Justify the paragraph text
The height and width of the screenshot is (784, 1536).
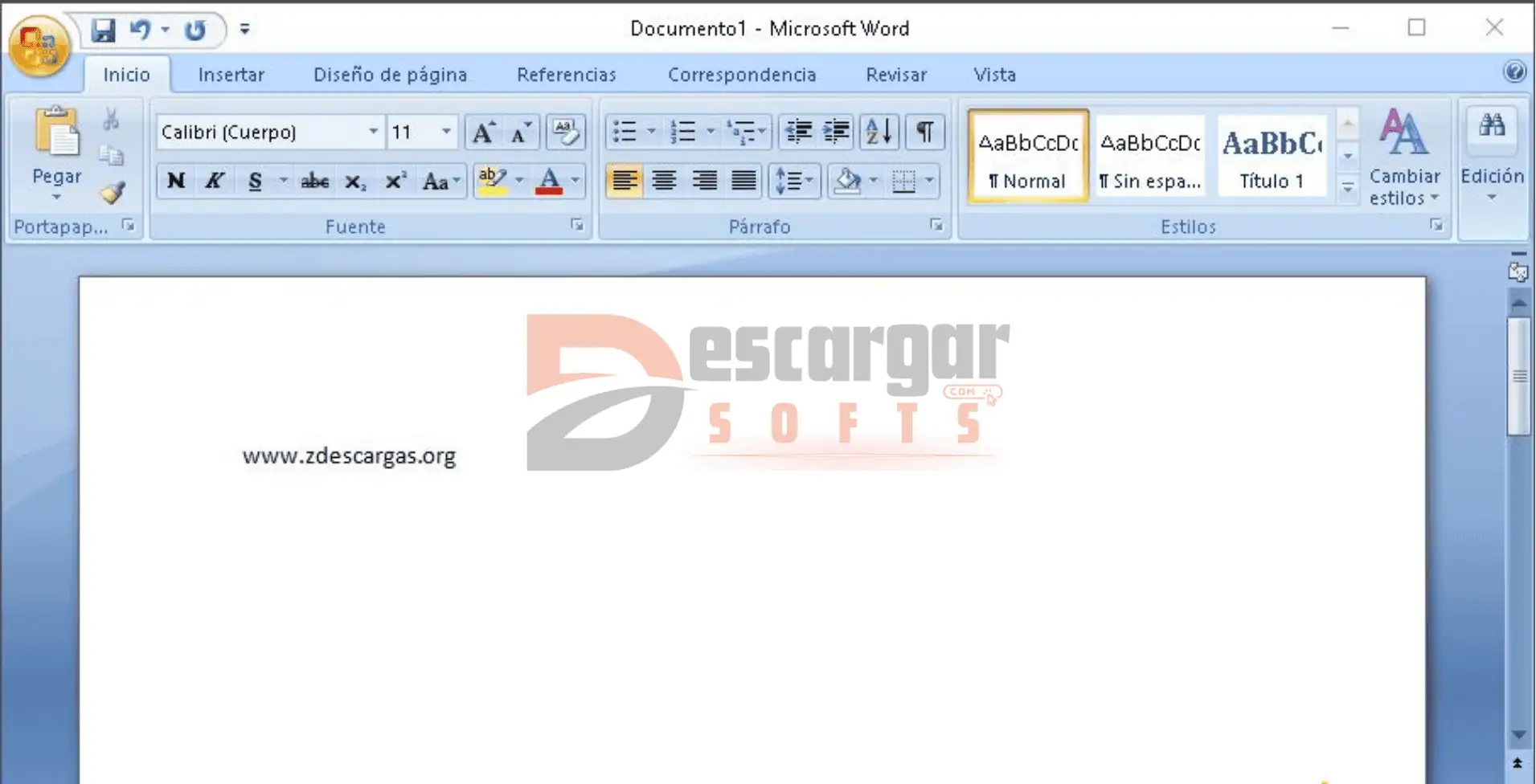tap(743, 181)
